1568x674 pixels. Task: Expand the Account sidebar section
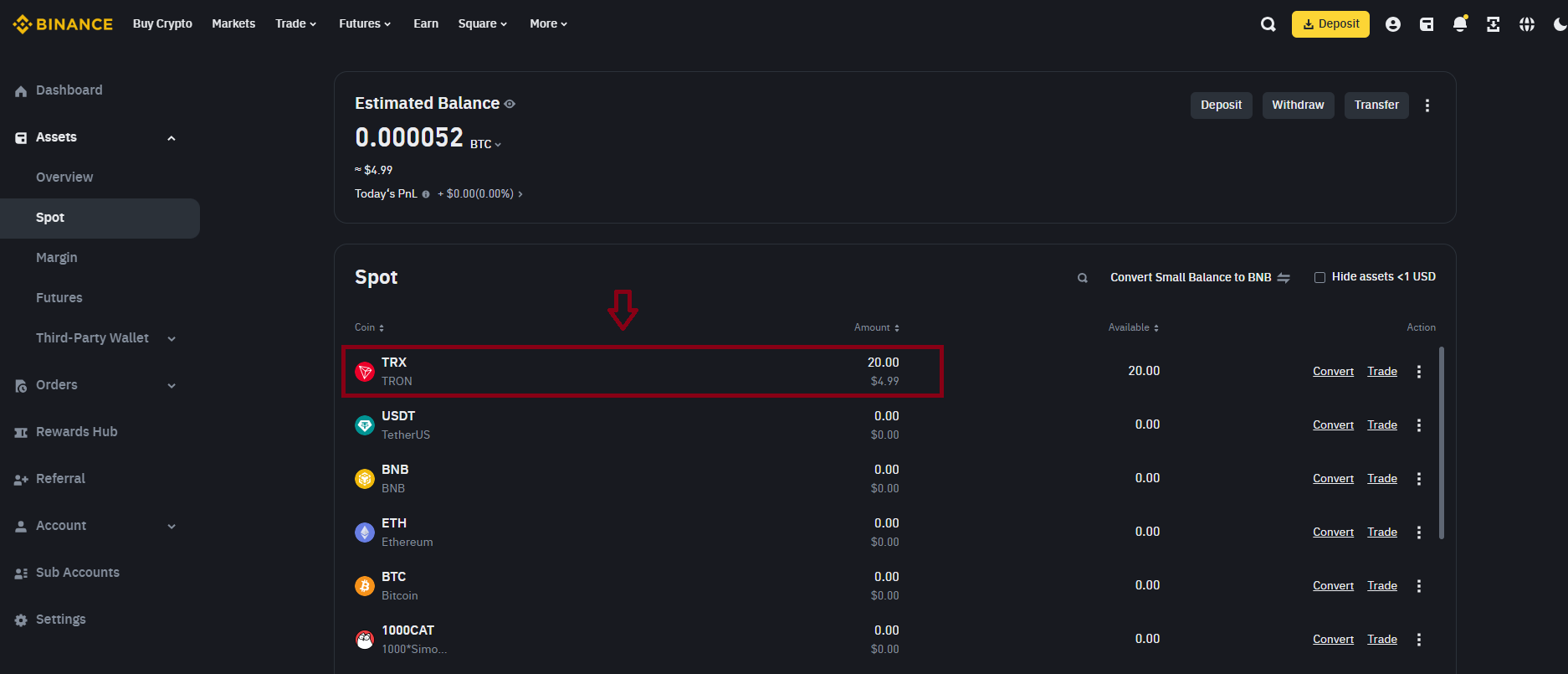(x=172, y=527)
